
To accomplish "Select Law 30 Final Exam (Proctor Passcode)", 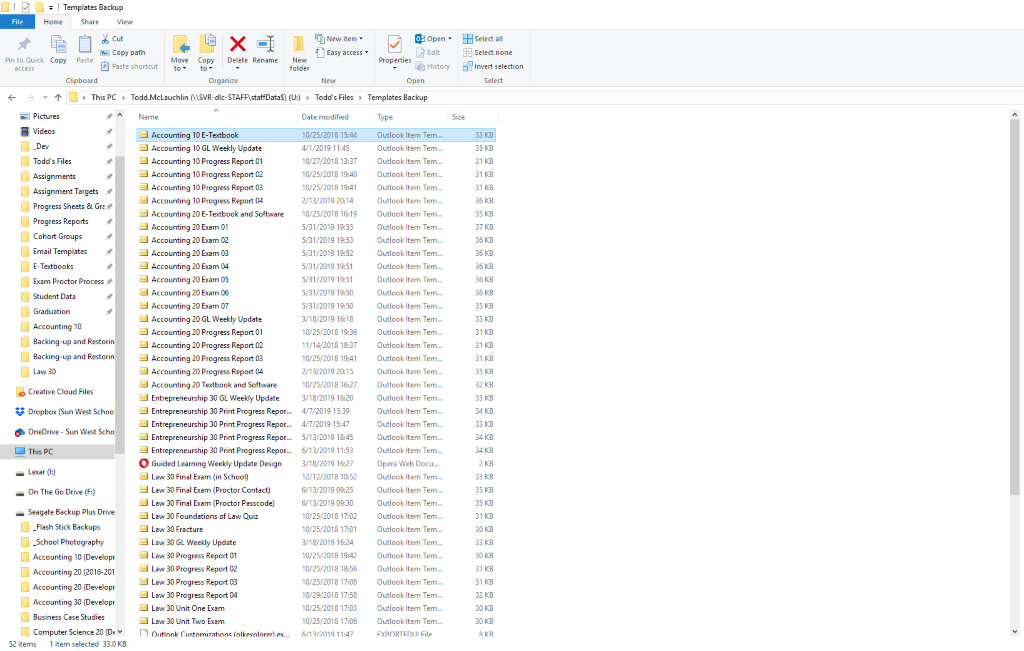I will 213,504.
